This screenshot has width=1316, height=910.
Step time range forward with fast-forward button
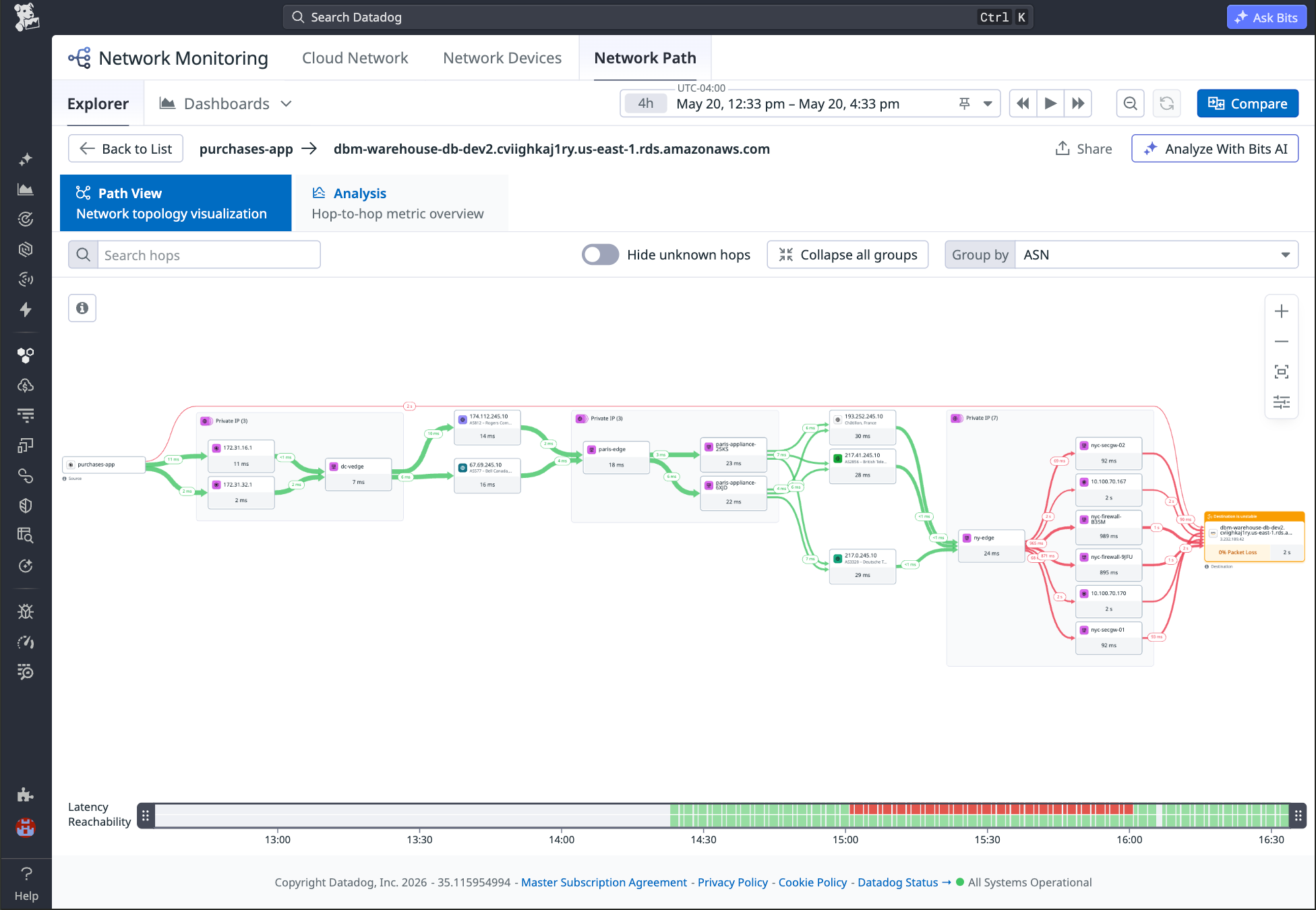[1078, 104]
